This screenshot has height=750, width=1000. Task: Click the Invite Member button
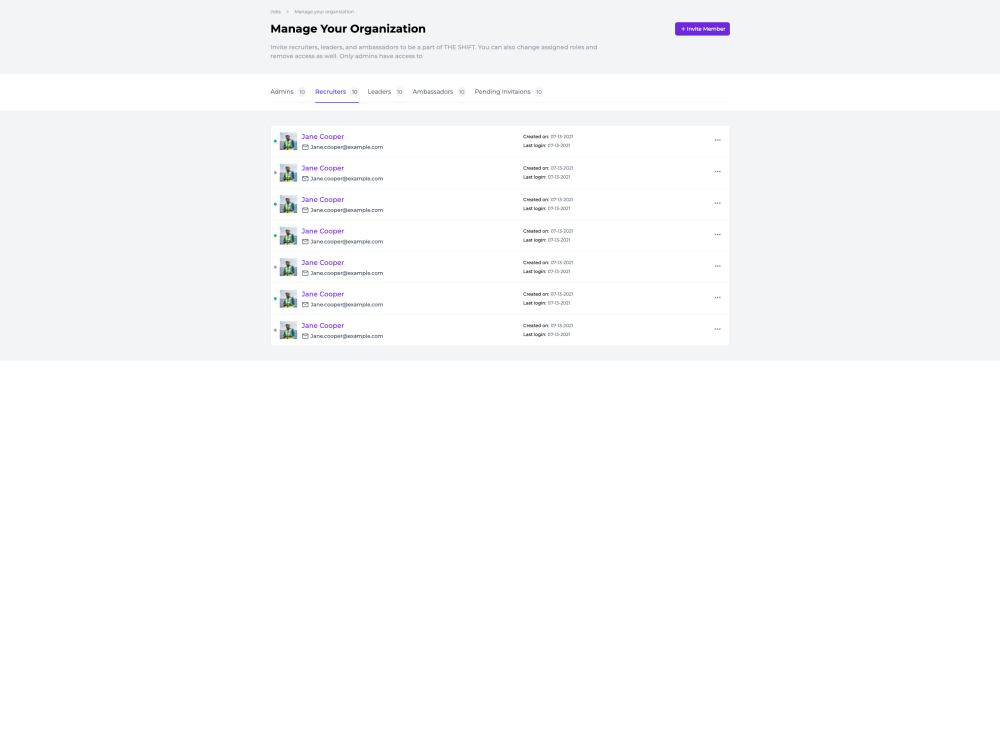pos(702,29)
